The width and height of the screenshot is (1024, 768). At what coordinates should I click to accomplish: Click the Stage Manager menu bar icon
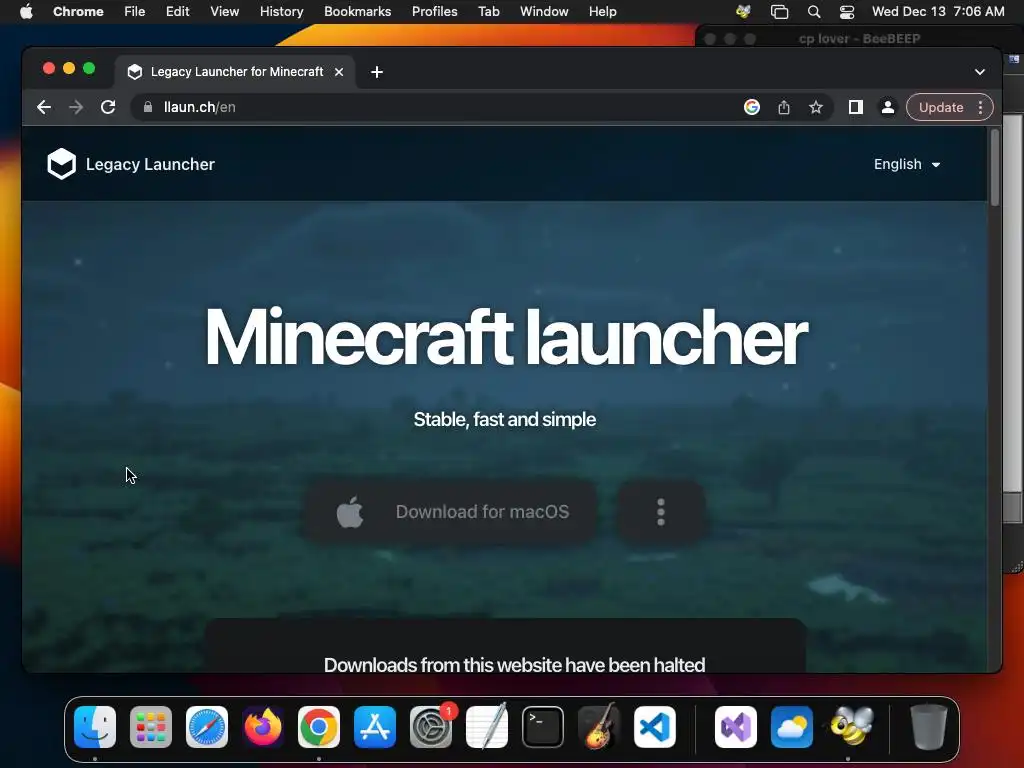(779, 12)
